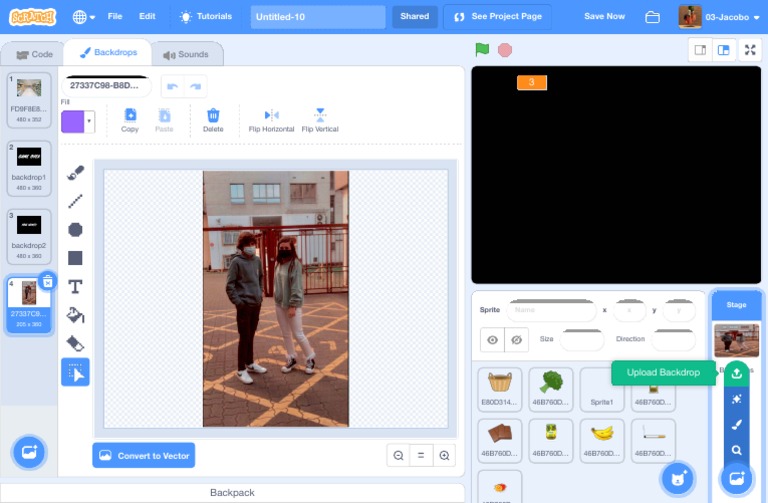This screenshot has width=768, height=503.
Task: Select the backdrop1 thumbnail
Action: 29,164
